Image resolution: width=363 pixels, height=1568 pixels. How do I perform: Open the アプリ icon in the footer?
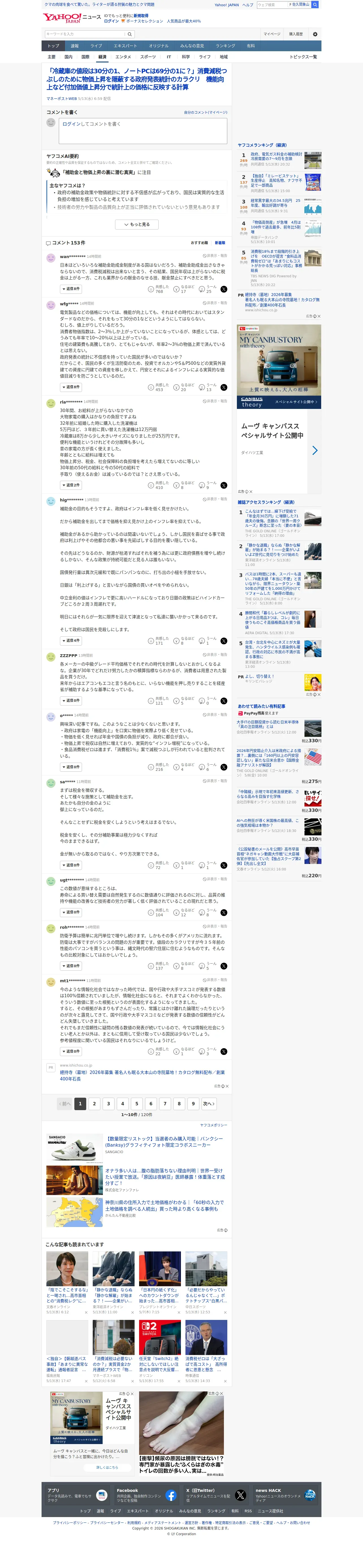pos(101,1495)
